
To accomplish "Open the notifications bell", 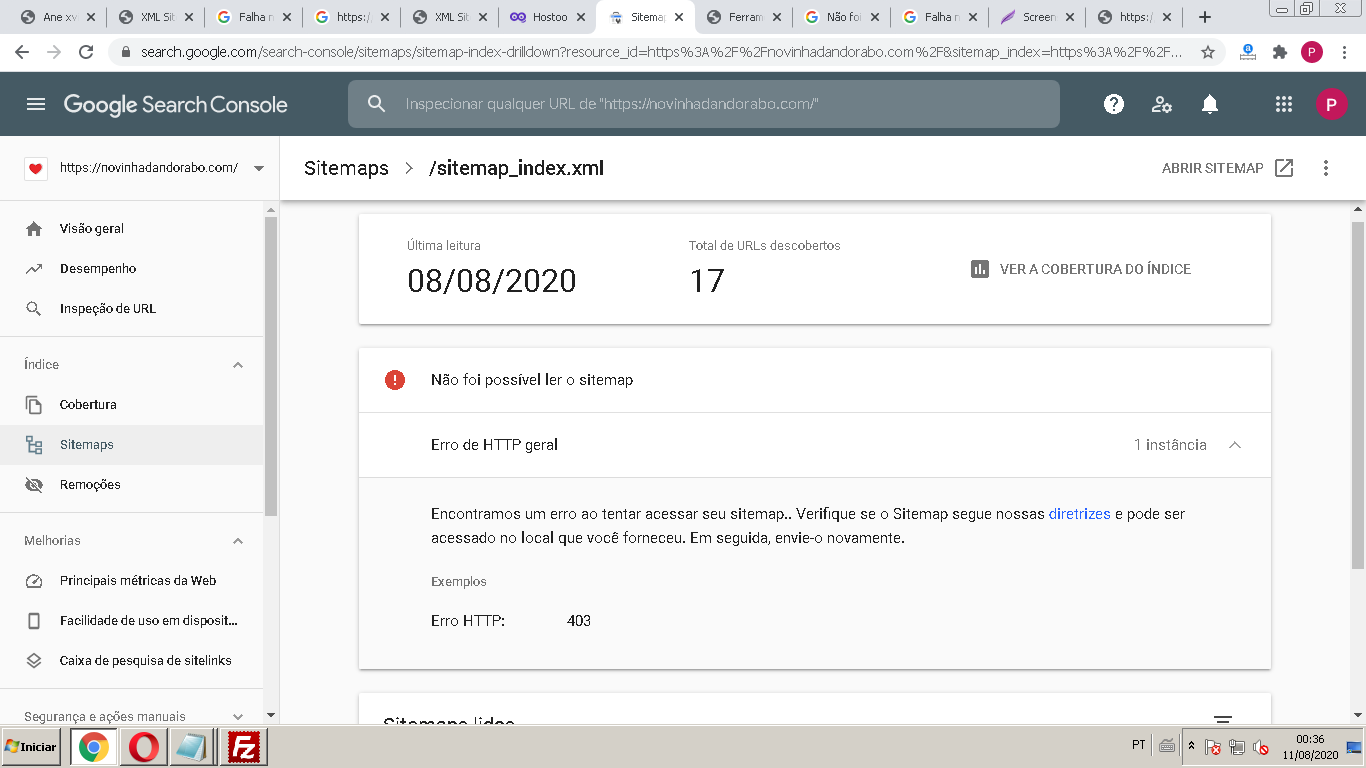I will point(1210,104).
